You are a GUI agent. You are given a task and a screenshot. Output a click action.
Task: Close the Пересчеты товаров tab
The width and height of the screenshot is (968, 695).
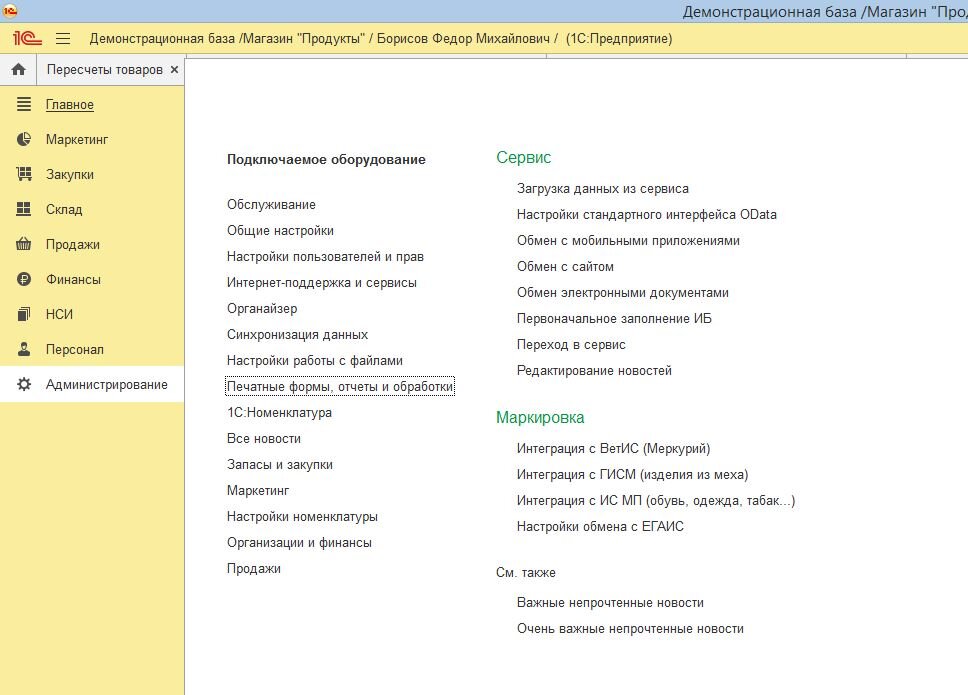pos(175,69)
